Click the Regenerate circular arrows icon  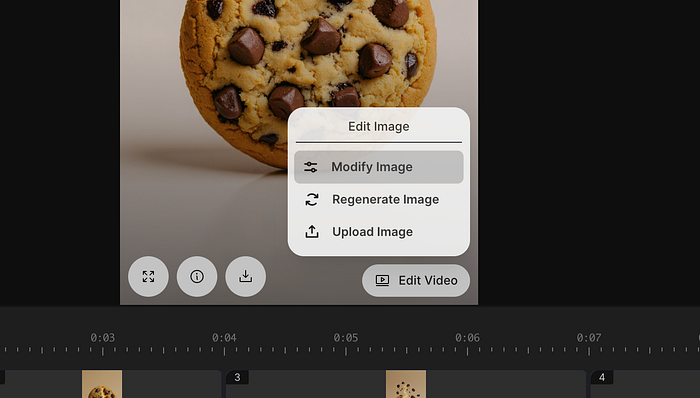(x=312, y=199)
